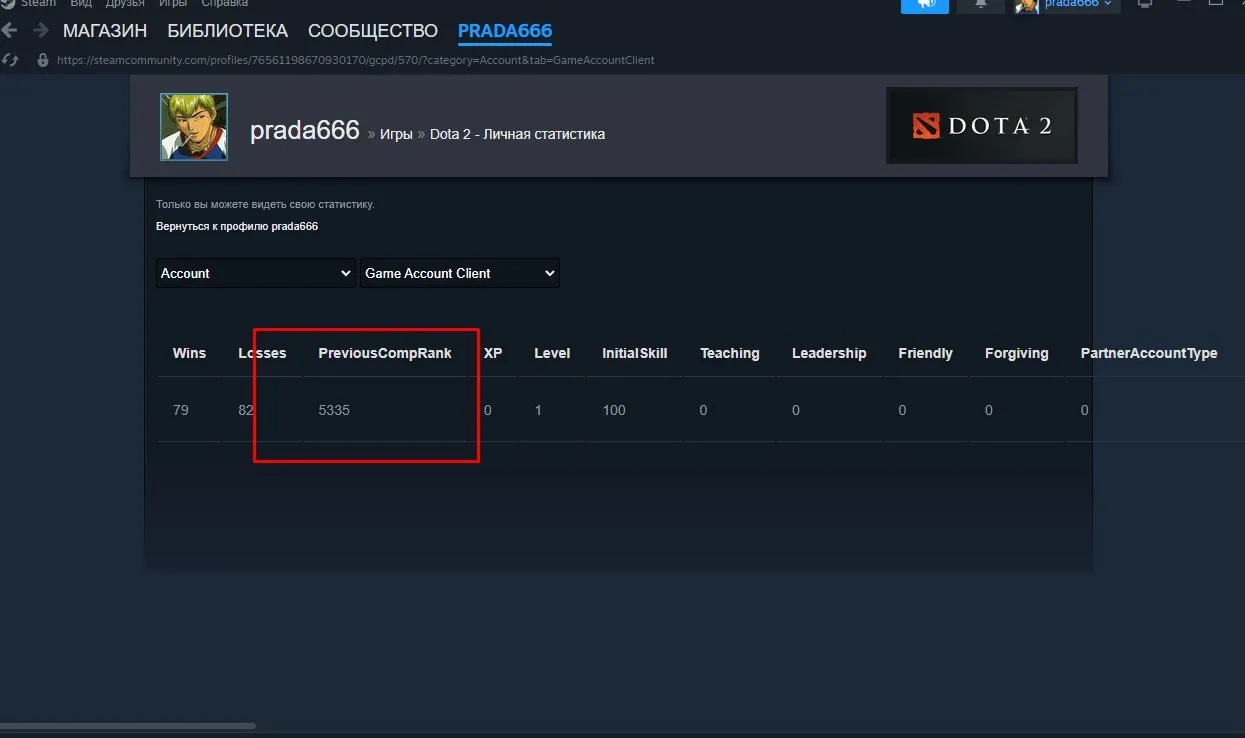Click the padlock icon beside the URL

click(43, 60)
